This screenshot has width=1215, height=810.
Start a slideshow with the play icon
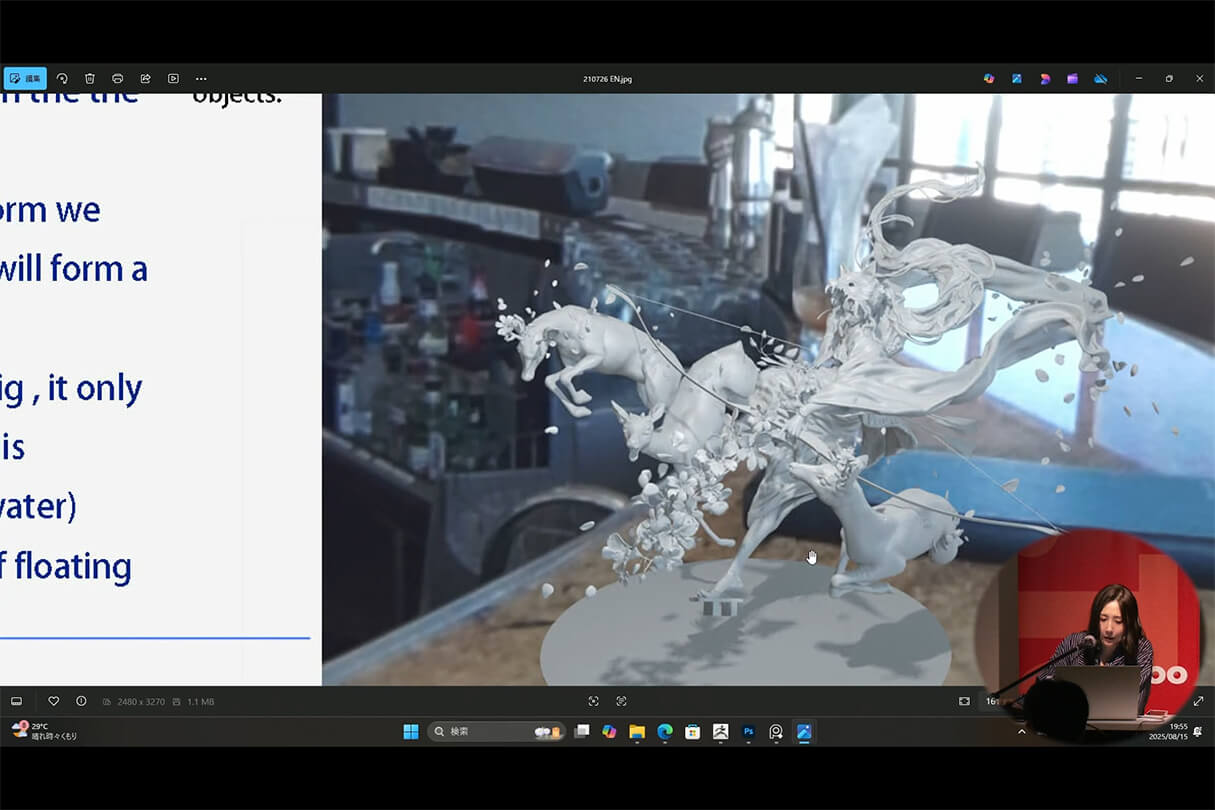[x=173, y=78]
